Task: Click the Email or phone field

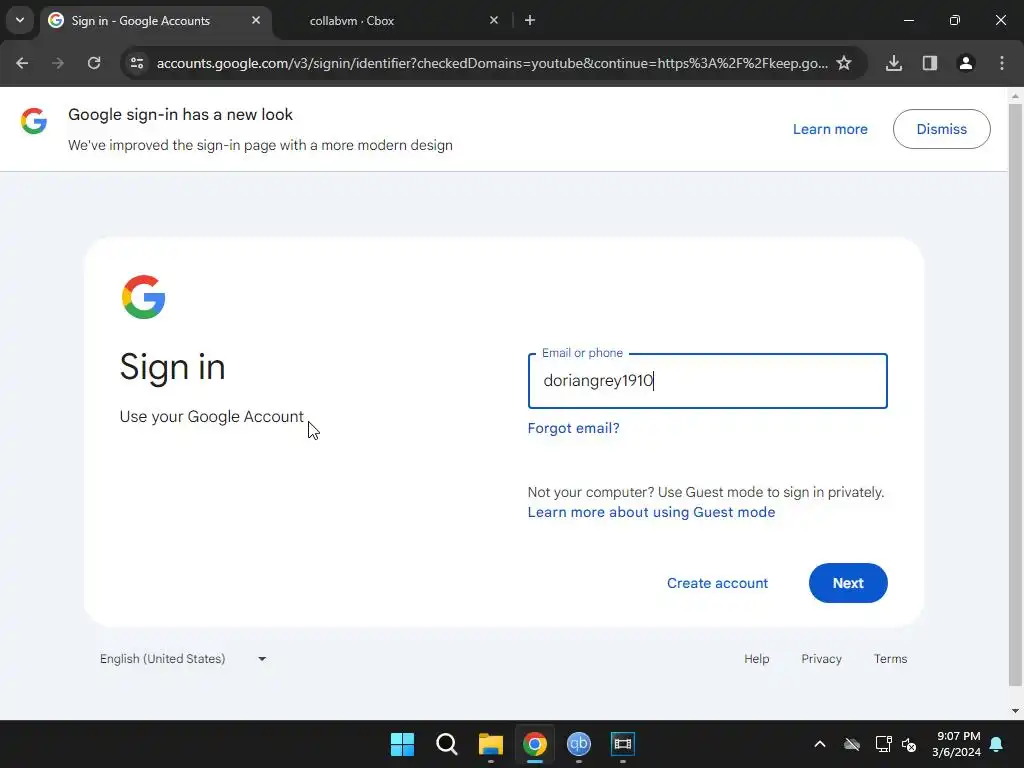Action: (x=707, y=381)
